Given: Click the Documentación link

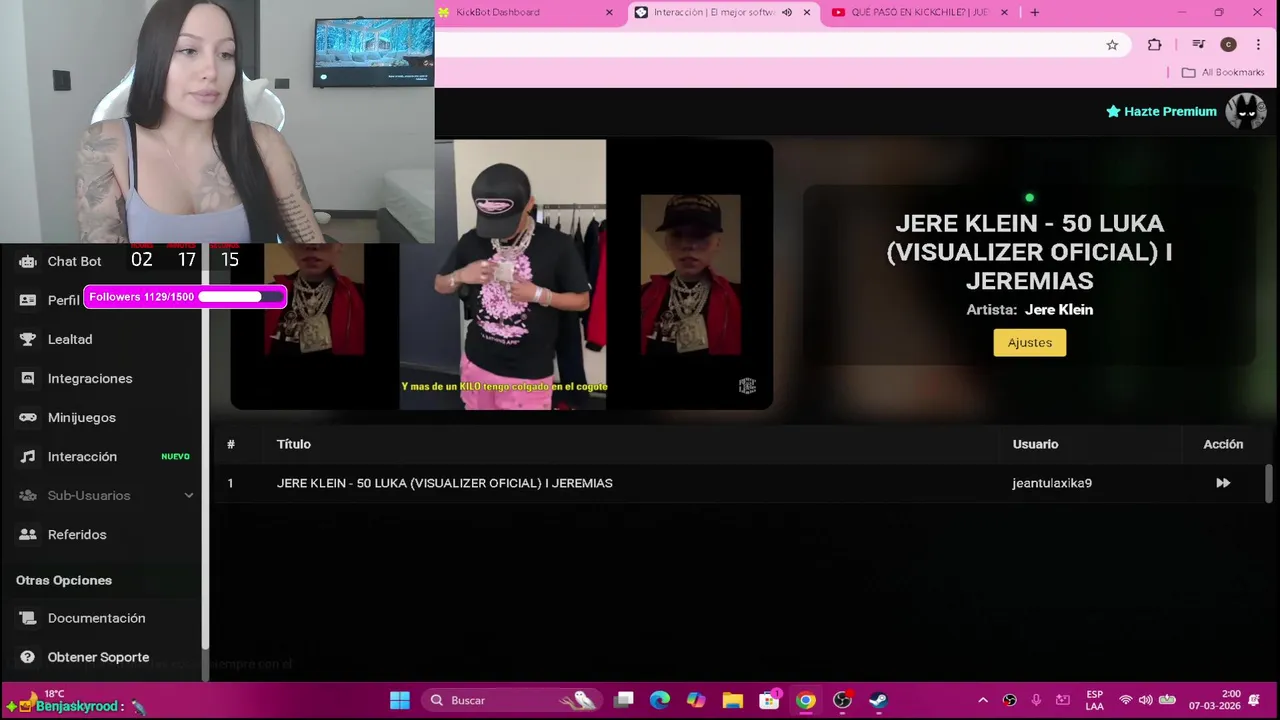Looking at the screenshot, I should (x=97, y=618).
